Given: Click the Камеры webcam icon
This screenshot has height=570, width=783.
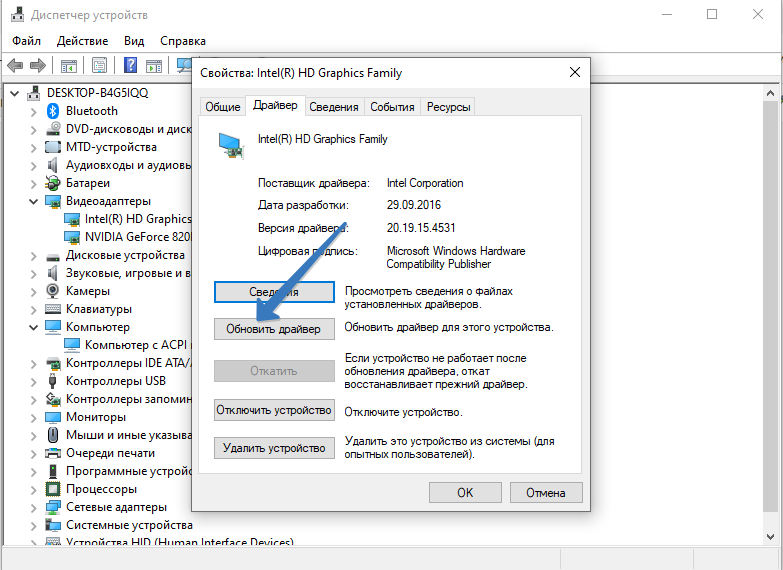Looking at the screenshot, I should coord(53,291).
